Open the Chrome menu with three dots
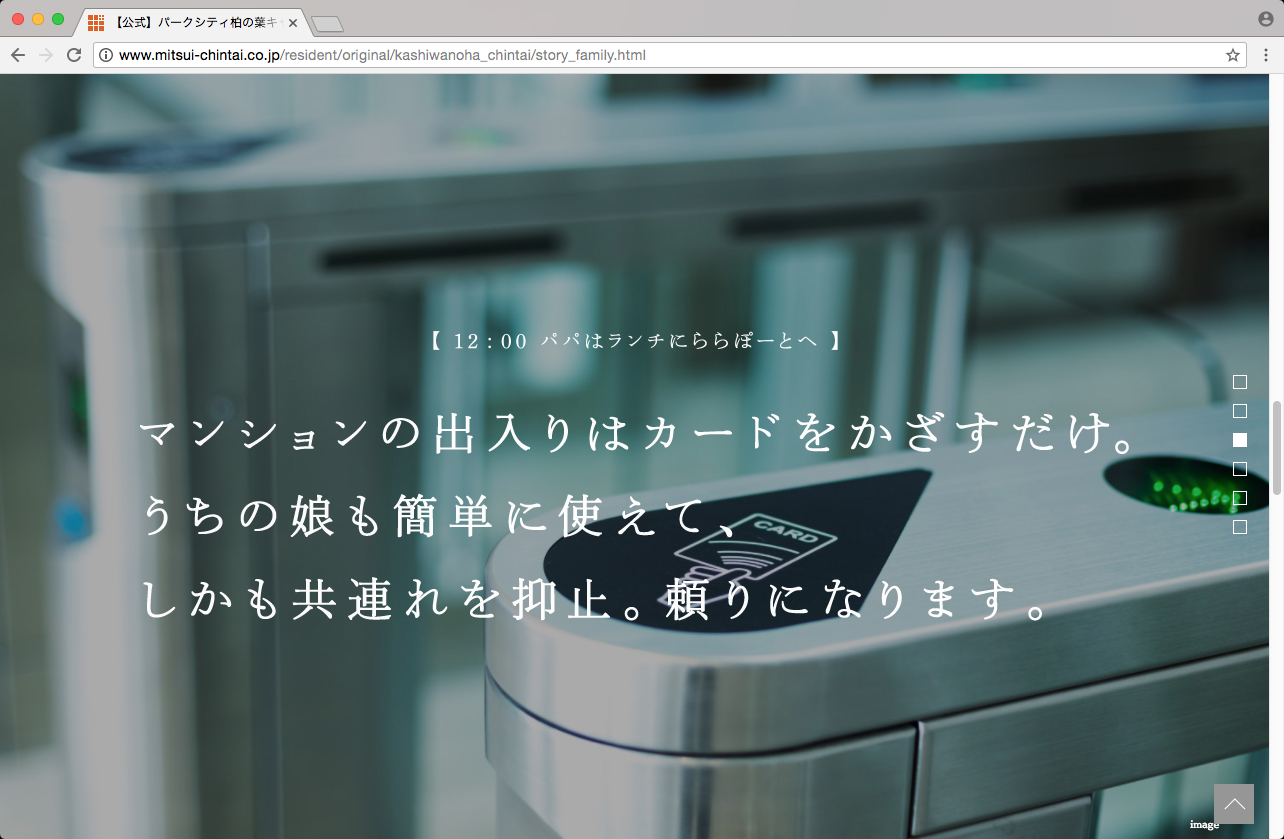The width and height of the screenshot is (1284, 839). 1266,55
